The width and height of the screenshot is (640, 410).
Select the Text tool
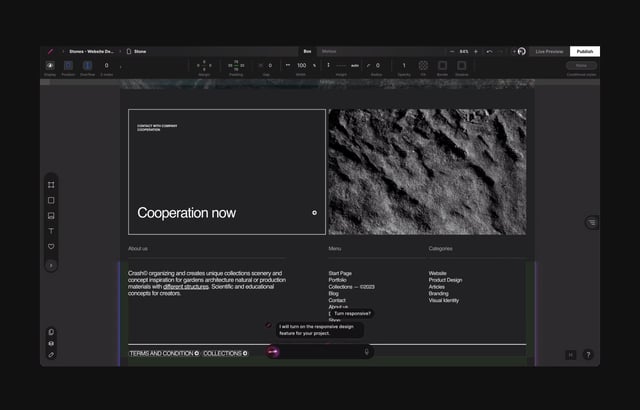51,231
